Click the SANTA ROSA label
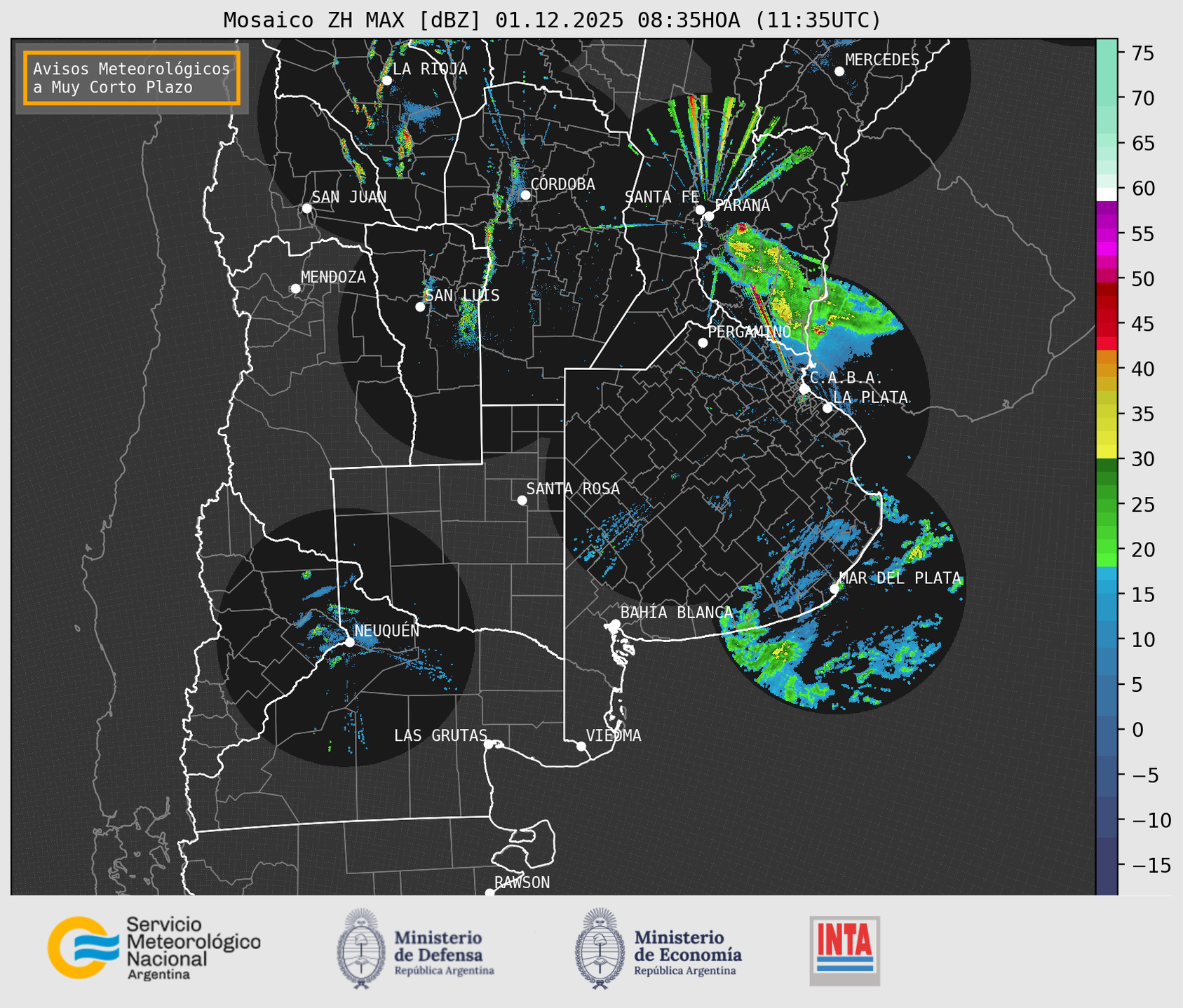Screen dimensions: 1183x1008 pyautogui.click(x=573, y=489)
